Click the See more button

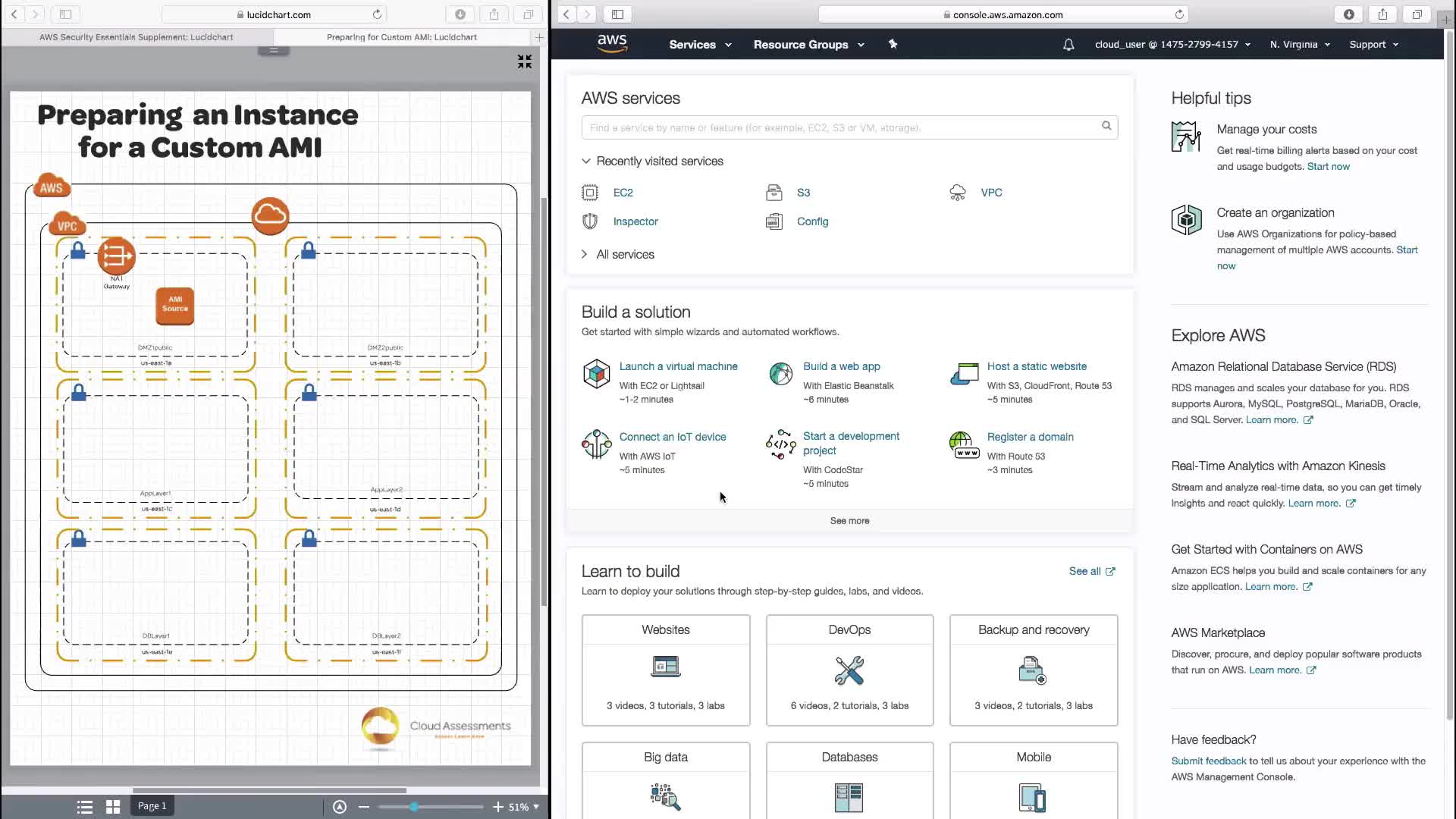click(x=849, y=521)
